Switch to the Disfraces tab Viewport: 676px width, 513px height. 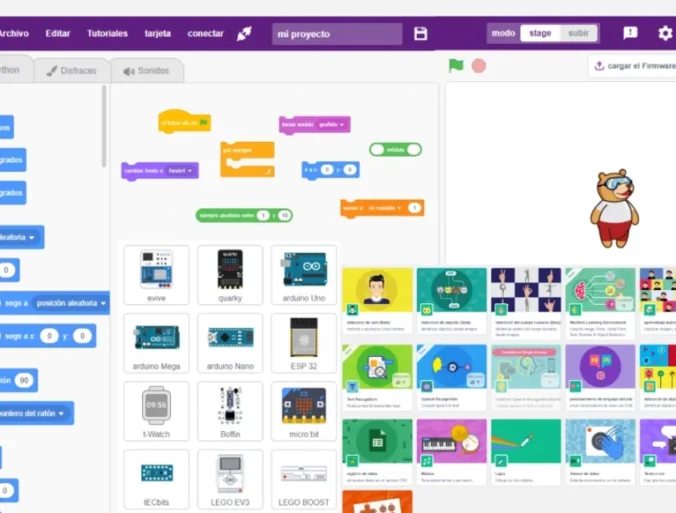pos(72,70)
